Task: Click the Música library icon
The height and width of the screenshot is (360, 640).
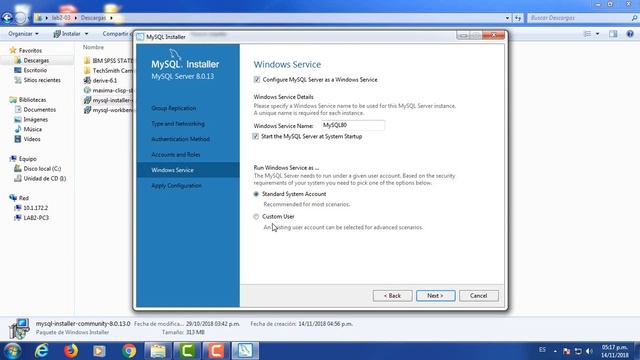Action: click(18, 129)
